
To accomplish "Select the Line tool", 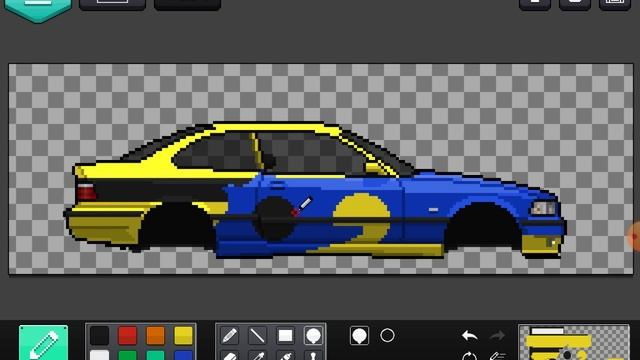I will point(258,336).
